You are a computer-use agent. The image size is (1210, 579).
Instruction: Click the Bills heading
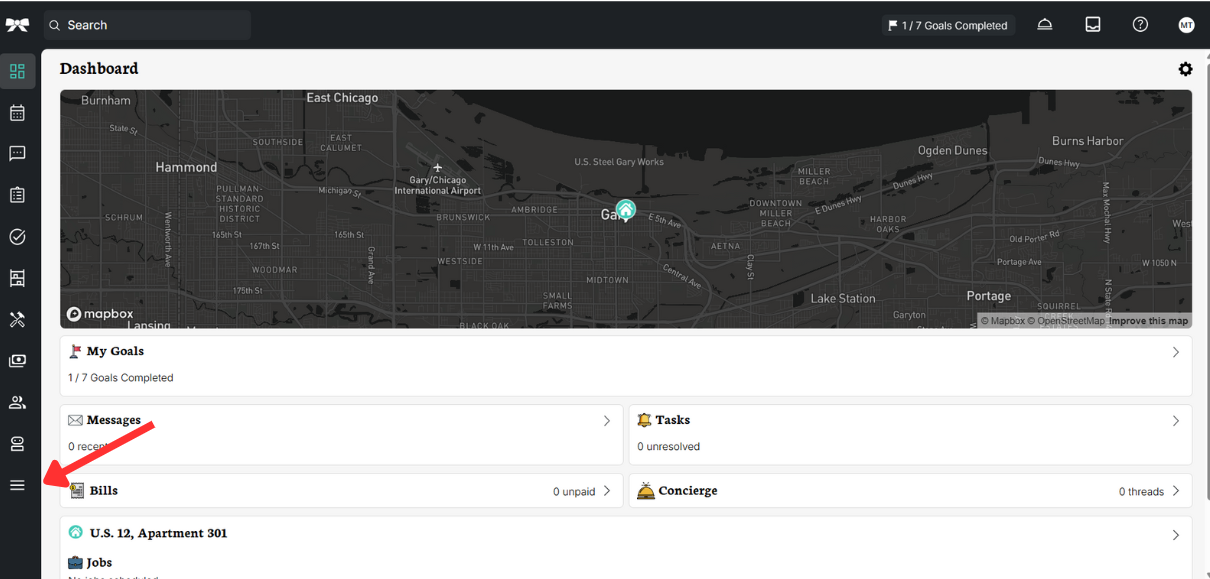pos(104,491)
